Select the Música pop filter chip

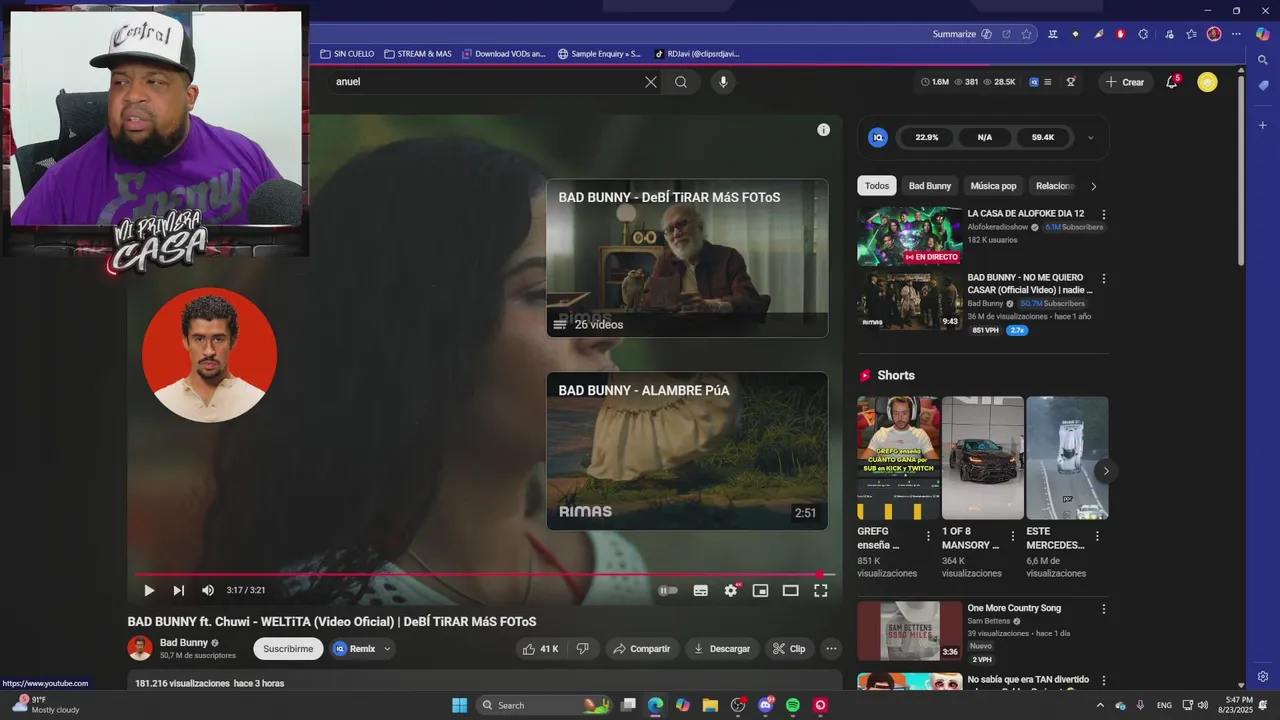(993, 186)
